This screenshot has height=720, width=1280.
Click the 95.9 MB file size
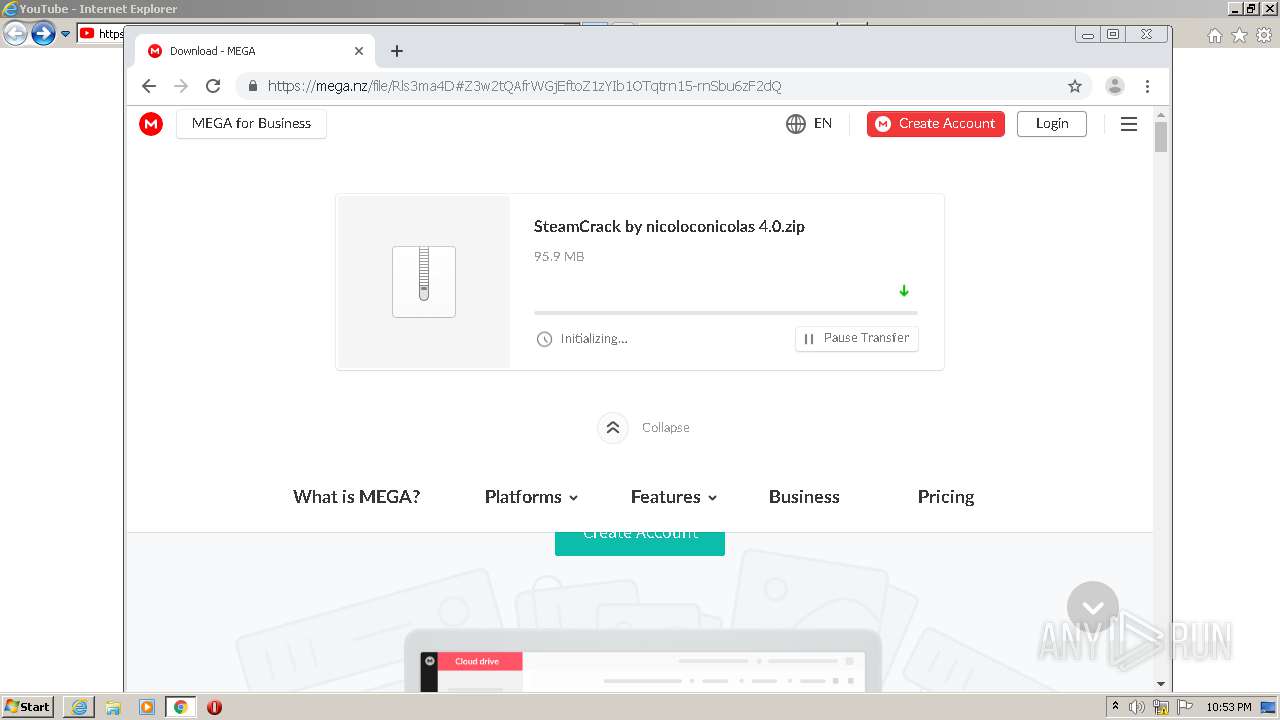pyautogui.click(x=559, y=257)
